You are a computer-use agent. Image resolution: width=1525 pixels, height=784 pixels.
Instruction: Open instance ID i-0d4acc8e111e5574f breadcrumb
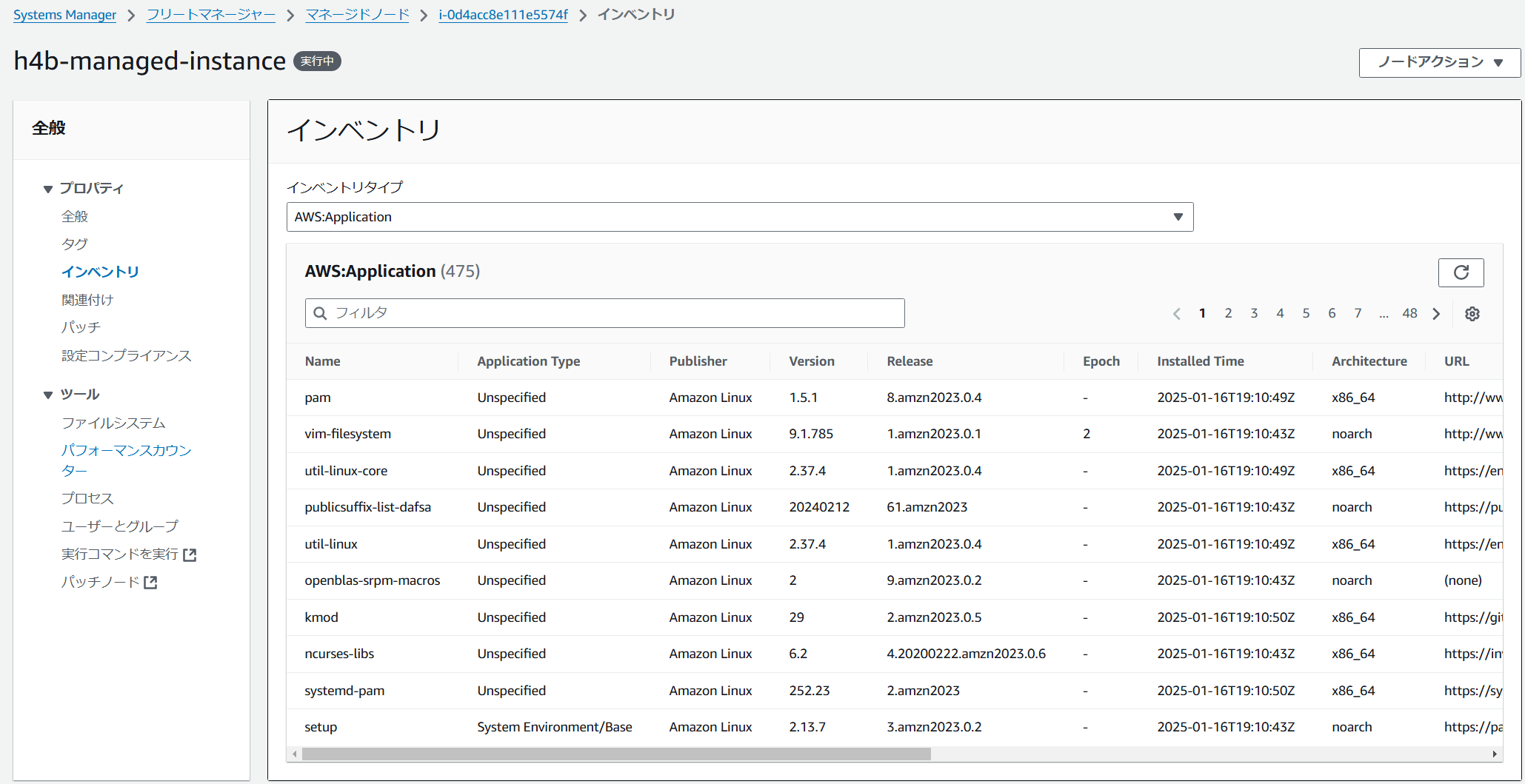coord(504,15)
